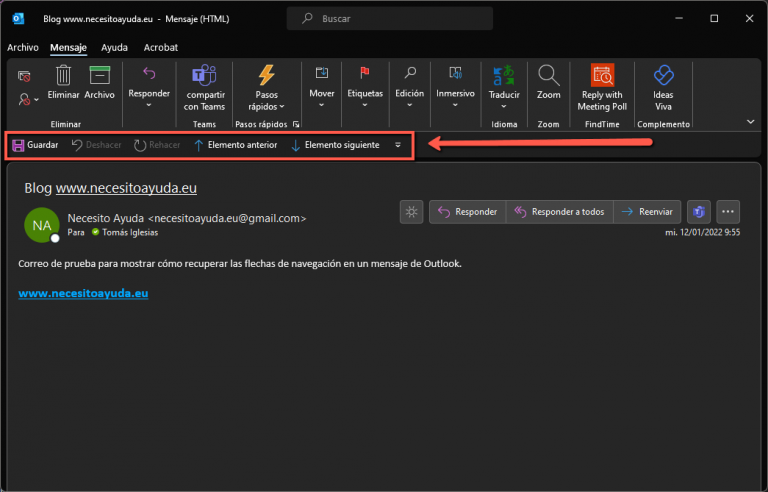Open the Responder ribbon dropdown arrow
This screenshot has height=492, width=768.
(149, 105)
